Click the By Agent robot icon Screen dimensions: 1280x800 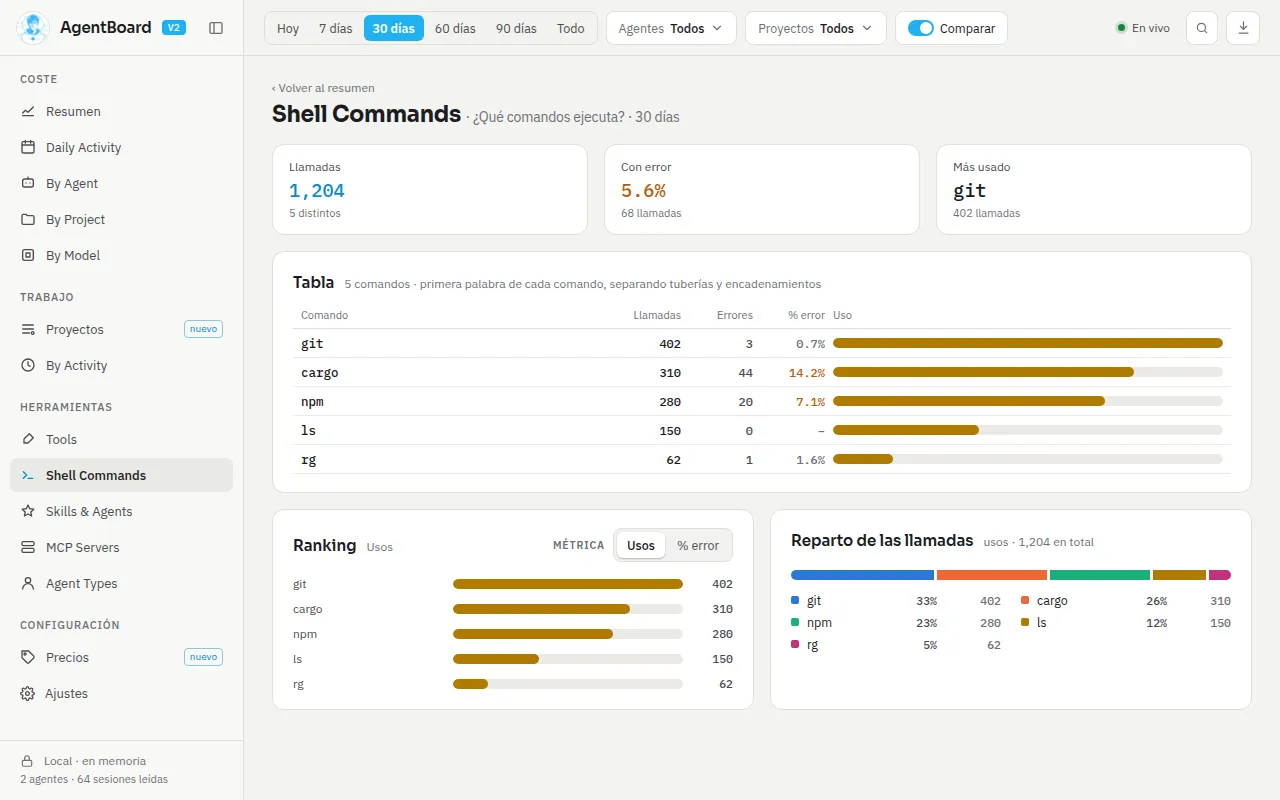(28, 184)
